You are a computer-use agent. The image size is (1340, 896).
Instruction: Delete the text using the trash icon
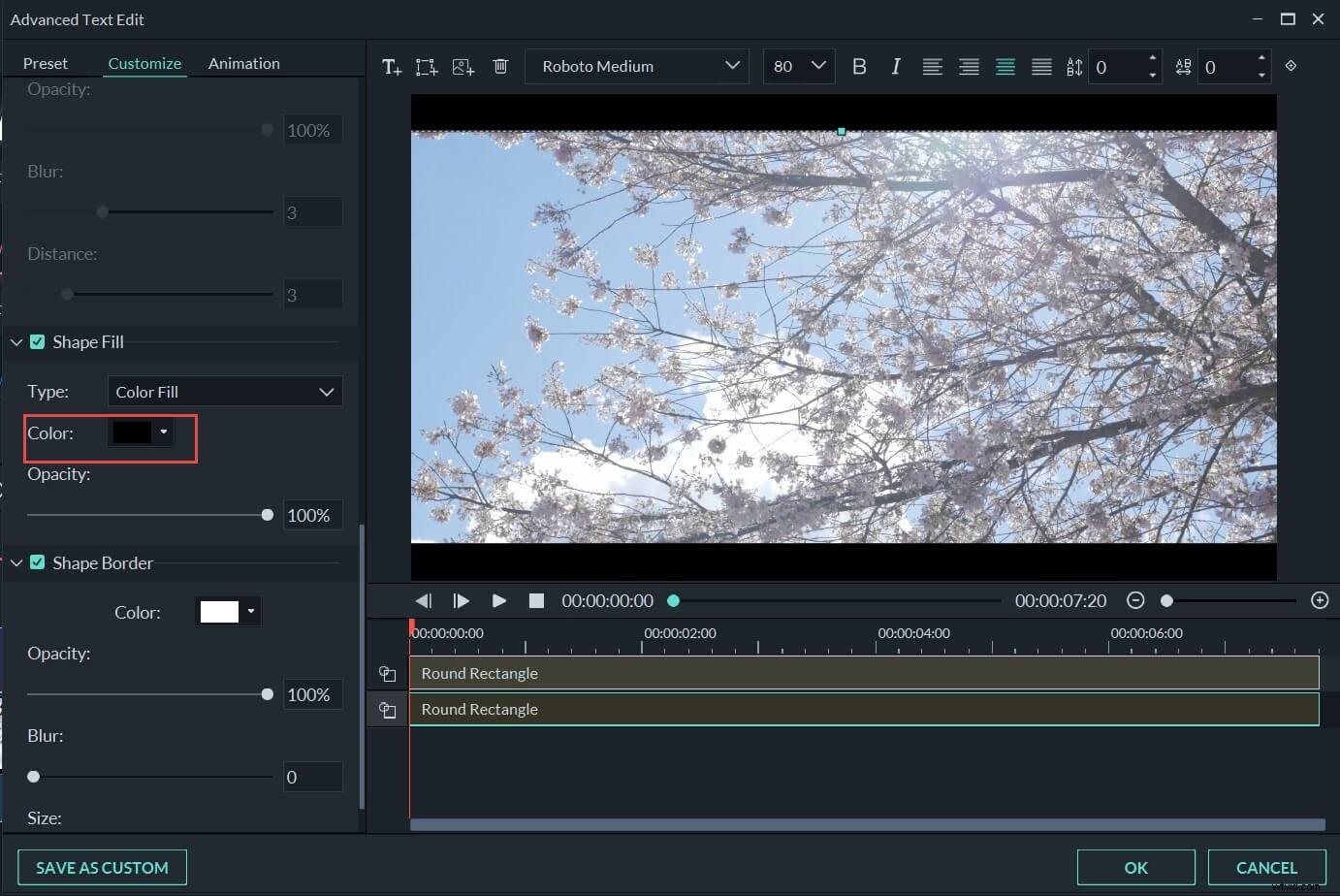pyautogui.click(x=500, y=66)
